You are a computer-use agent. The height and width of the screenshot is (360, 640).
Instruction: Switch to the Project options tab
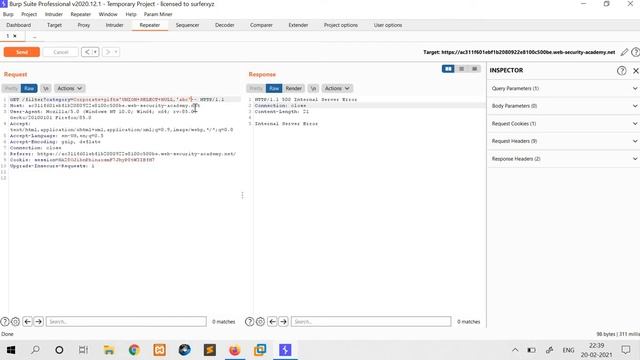click(x=341, y=25)
